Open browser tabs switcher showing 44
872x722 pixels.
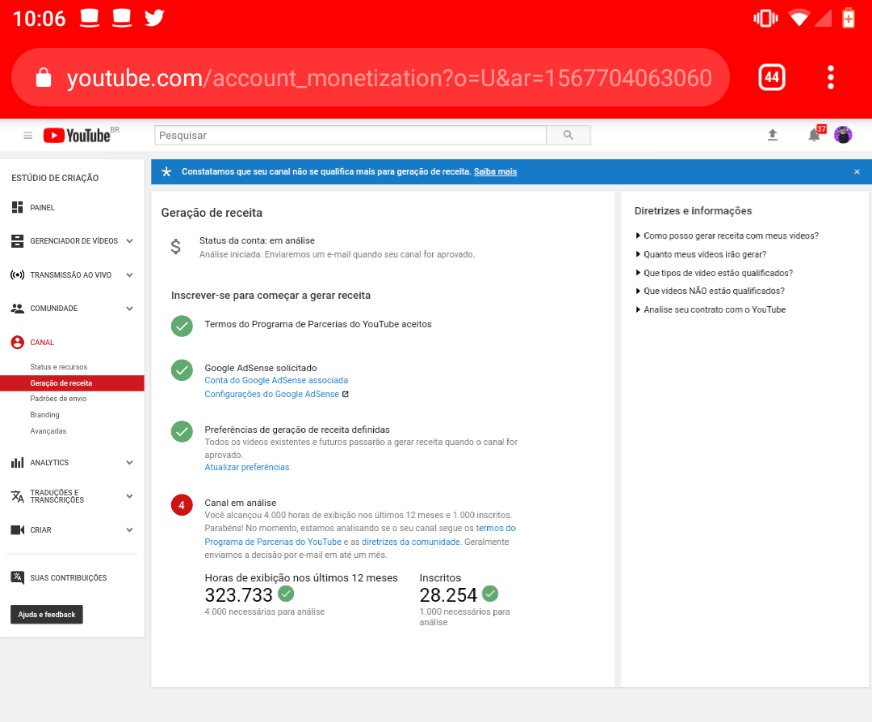click(x=772, y=77)
